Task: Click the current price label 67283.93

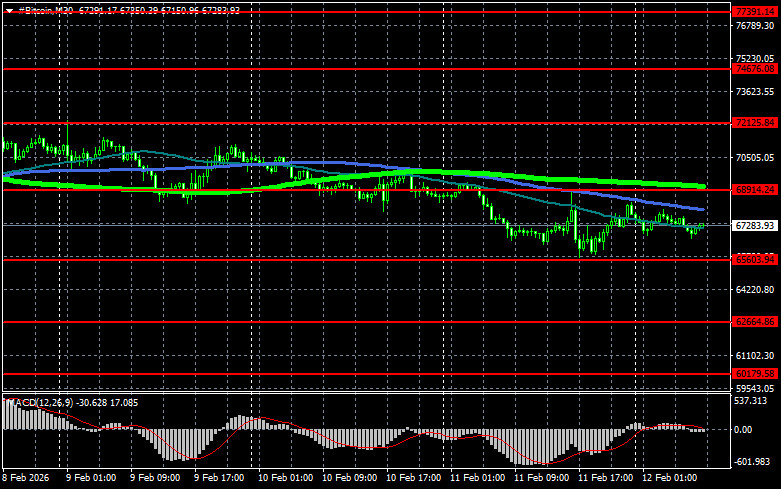Action: [x=755, y=226]
